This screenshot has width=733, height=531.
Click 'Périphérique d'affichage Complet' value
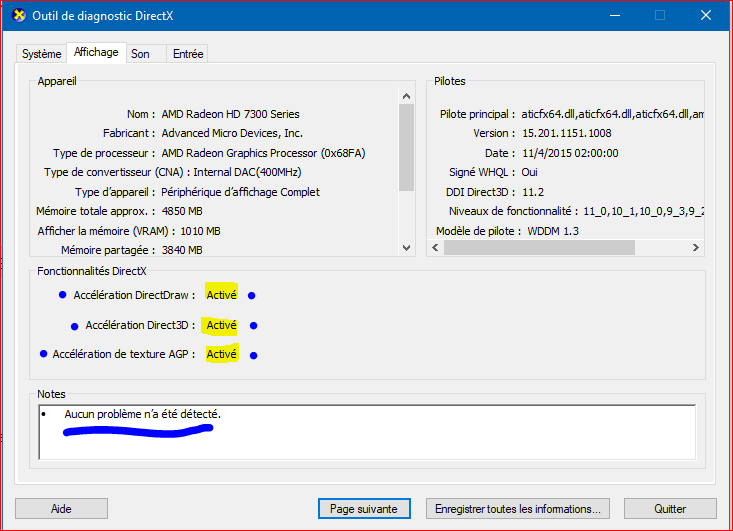point(240,192)
